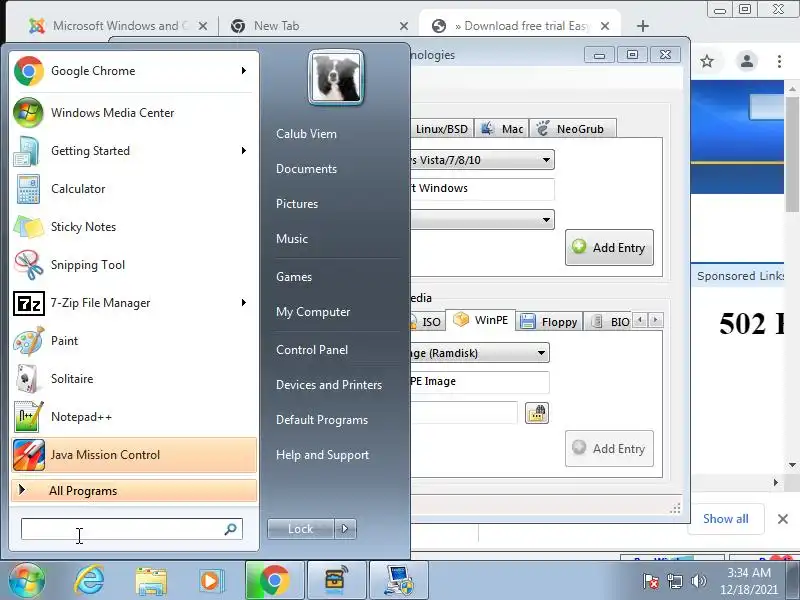Open the Snipping Tool
Screen dimensions: 800x600
tap(134, 265)
